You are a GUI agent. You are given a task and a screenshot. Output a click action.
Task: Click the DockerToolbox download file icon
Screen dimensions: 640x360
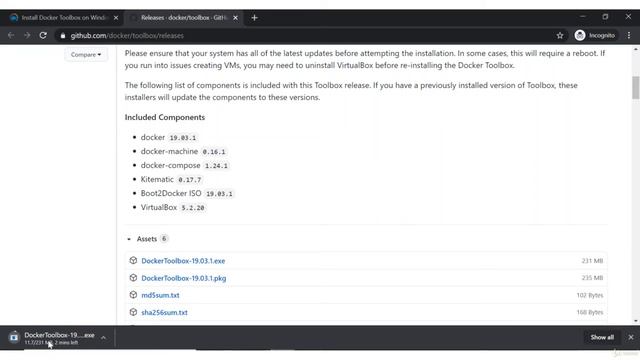click(x=14, y=337)
